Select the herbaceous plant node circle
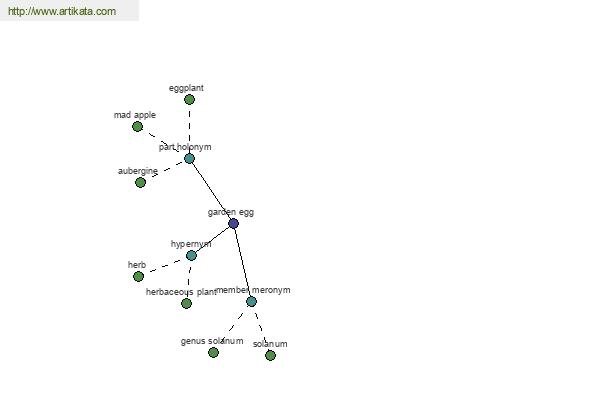 (x=186, y=303)
